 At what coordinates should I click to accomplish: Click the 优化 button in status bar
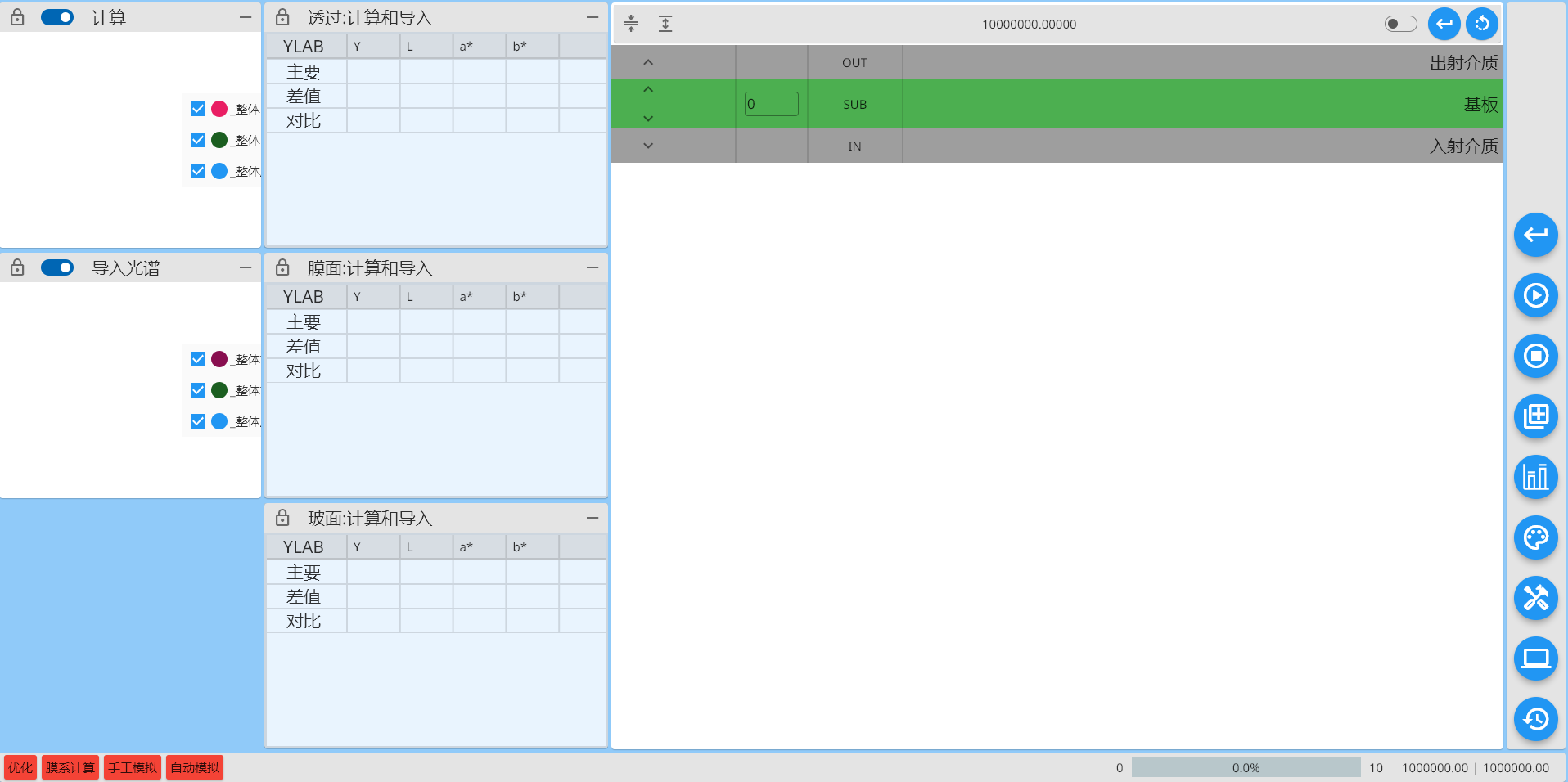[x=20, y=767]
